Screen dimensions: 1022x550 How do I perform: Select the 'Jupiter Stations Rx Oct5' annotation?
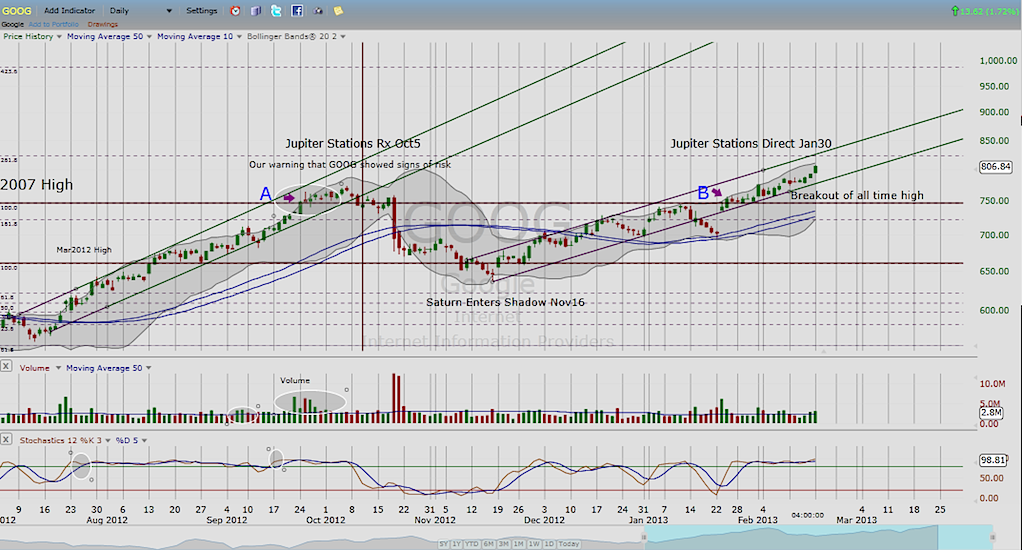tap(353, 143)
